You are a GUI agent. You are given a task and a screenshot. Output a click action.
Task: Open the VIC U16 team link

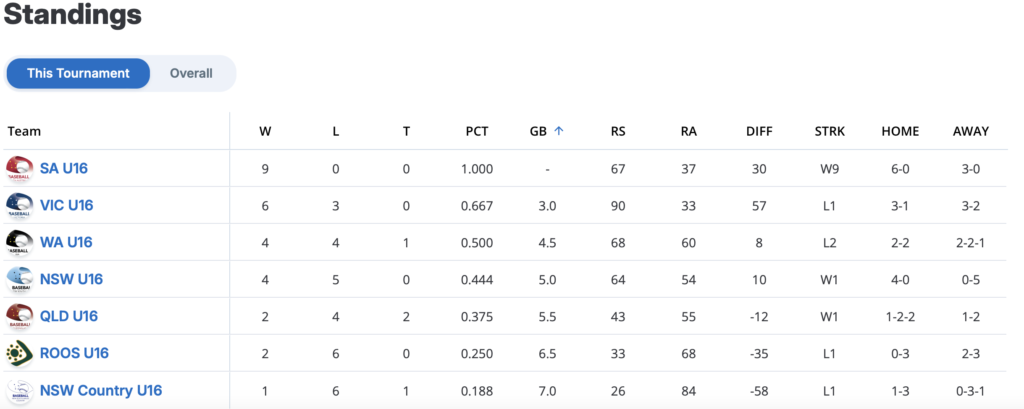tap(66, 205)
